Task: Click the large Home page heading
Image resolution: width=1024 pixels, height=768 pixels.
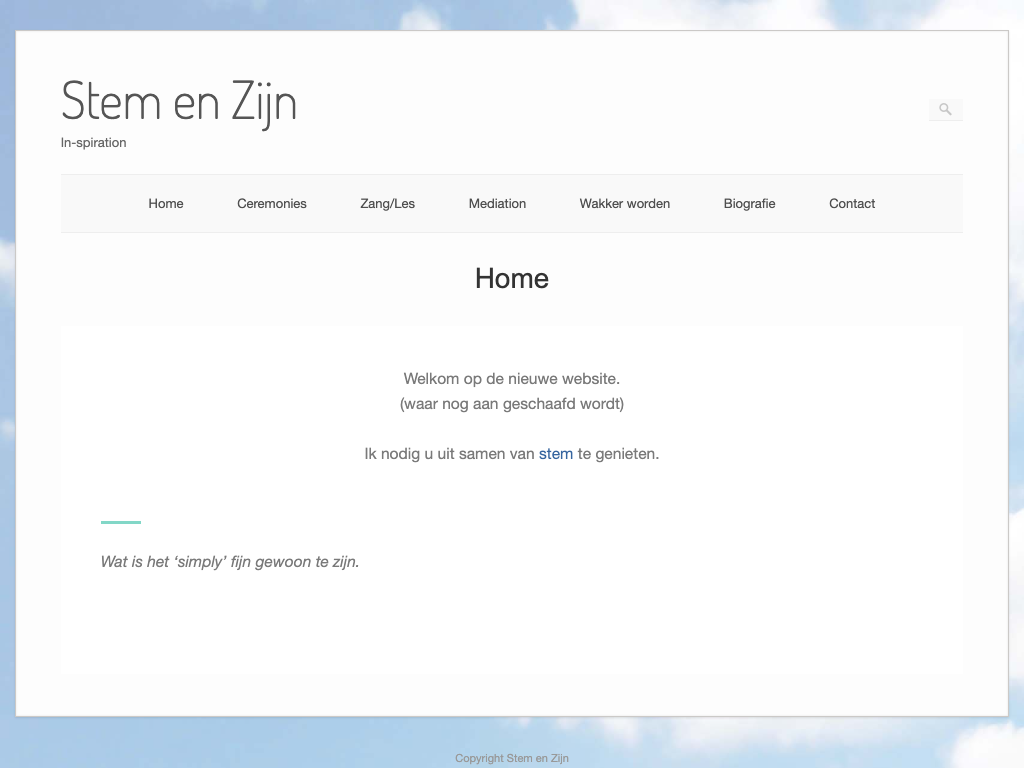Action: [512, 278]
